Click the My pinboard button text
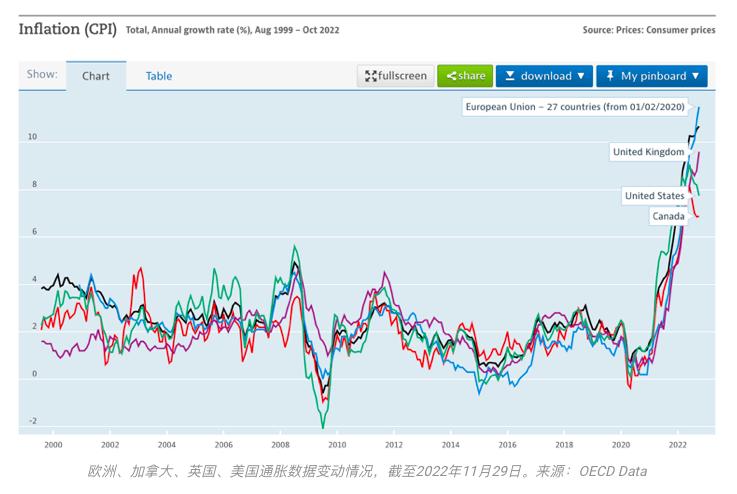 (x=653, y=76)
